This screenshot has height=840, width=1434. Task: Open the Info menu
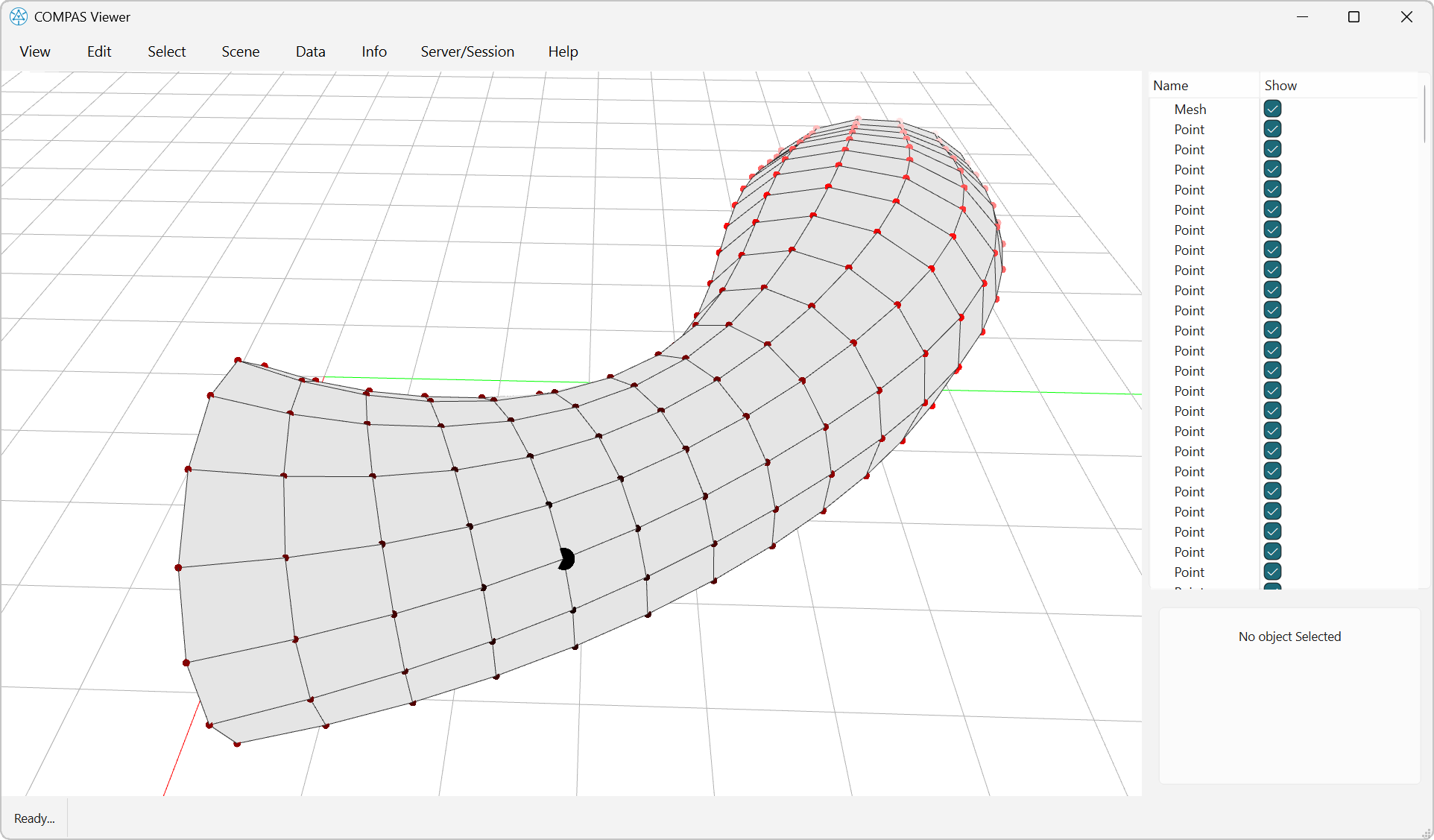373,51
